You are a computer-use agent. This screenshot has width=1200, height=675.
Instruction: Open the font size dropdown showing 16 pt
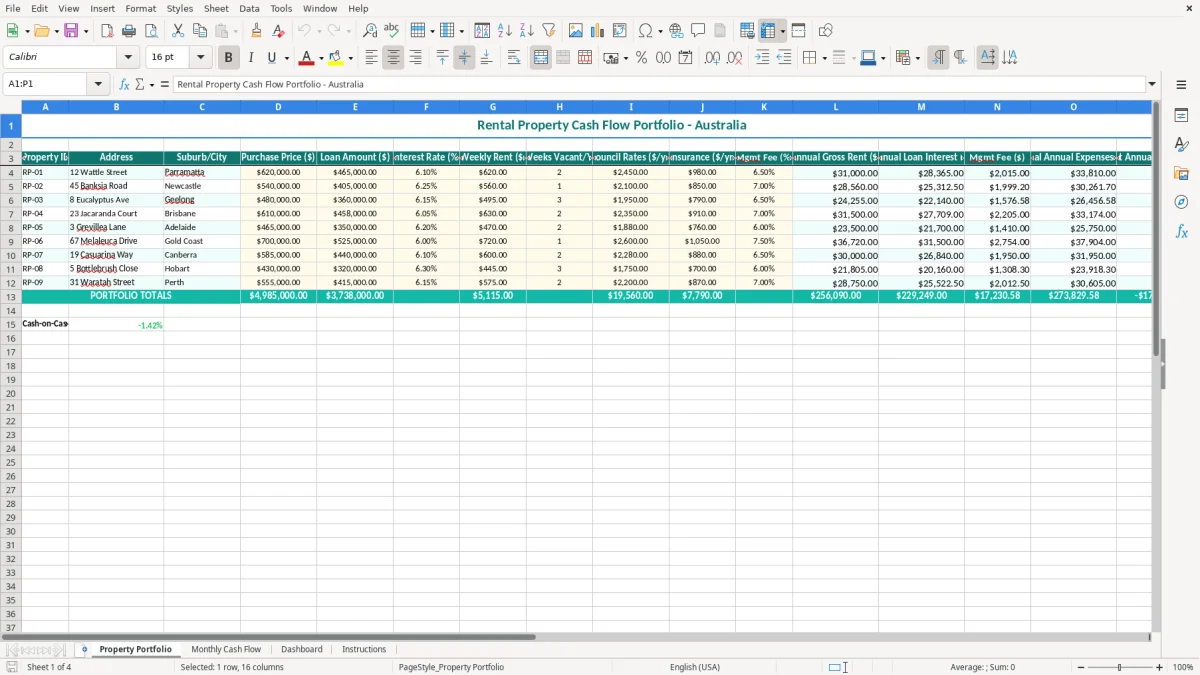point(200,58)
